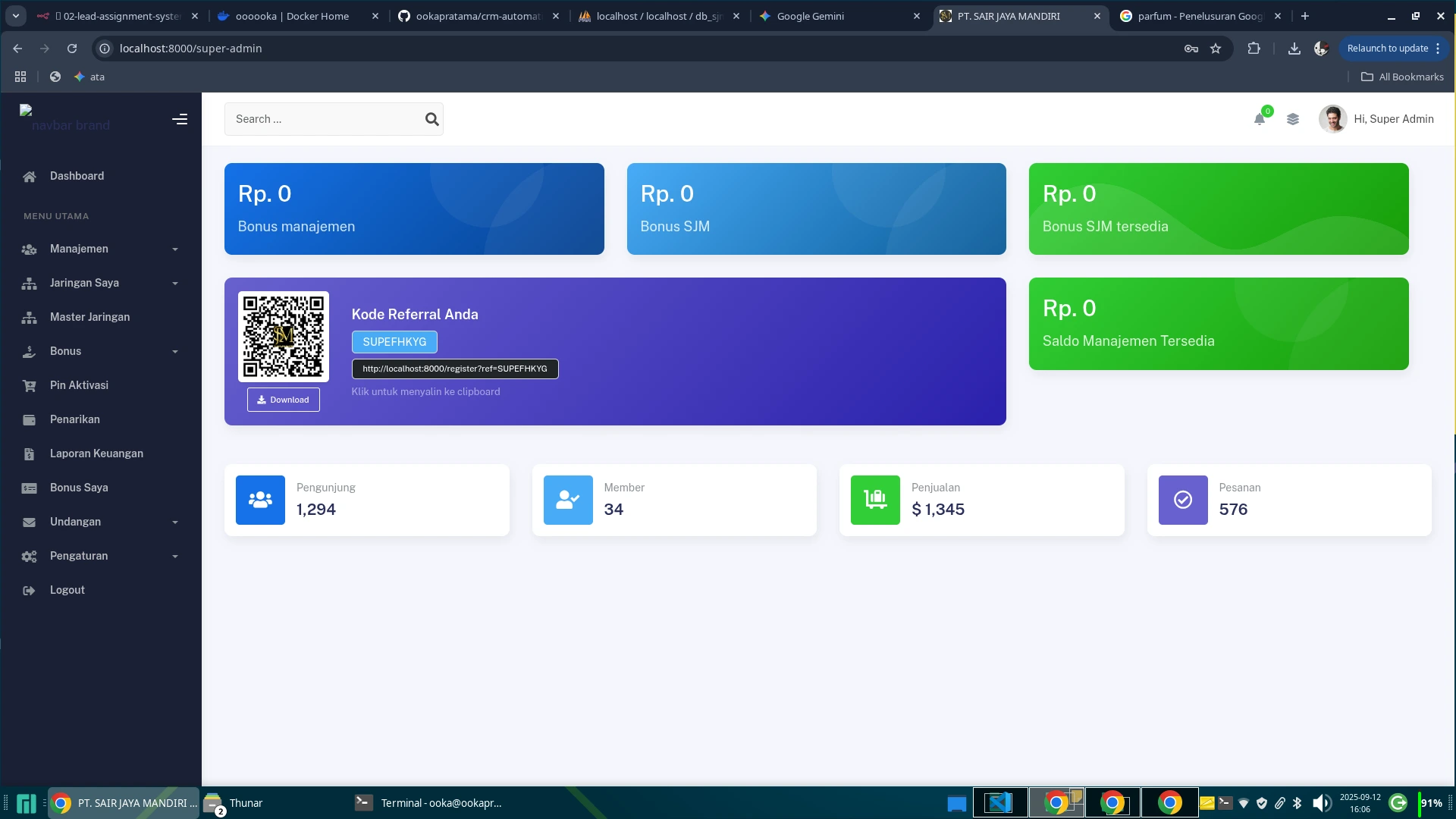
Task: Click the Pesanan checkmark circle icon
Action: coord(1183,500)
